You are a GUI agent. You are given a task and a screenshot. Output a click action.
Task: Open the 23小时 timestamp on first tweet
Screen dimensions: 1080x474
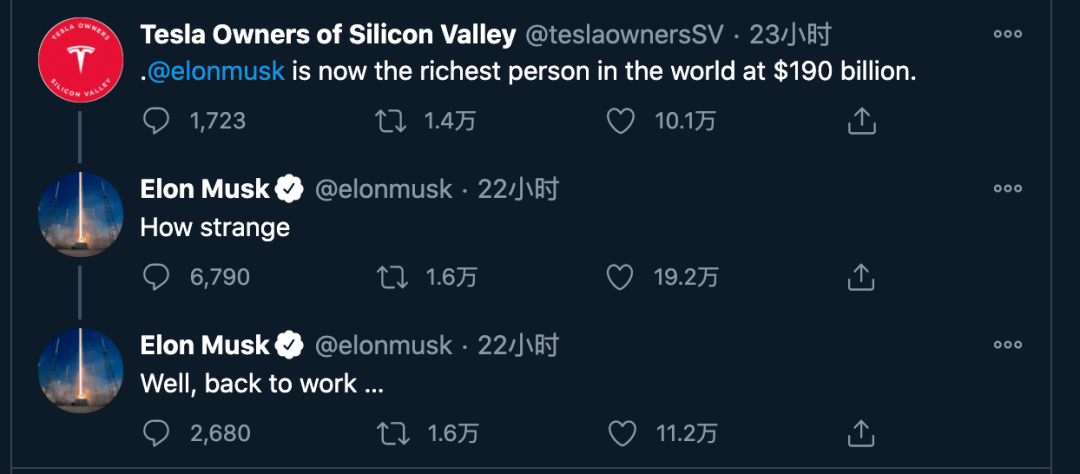[x=790, y=34]
